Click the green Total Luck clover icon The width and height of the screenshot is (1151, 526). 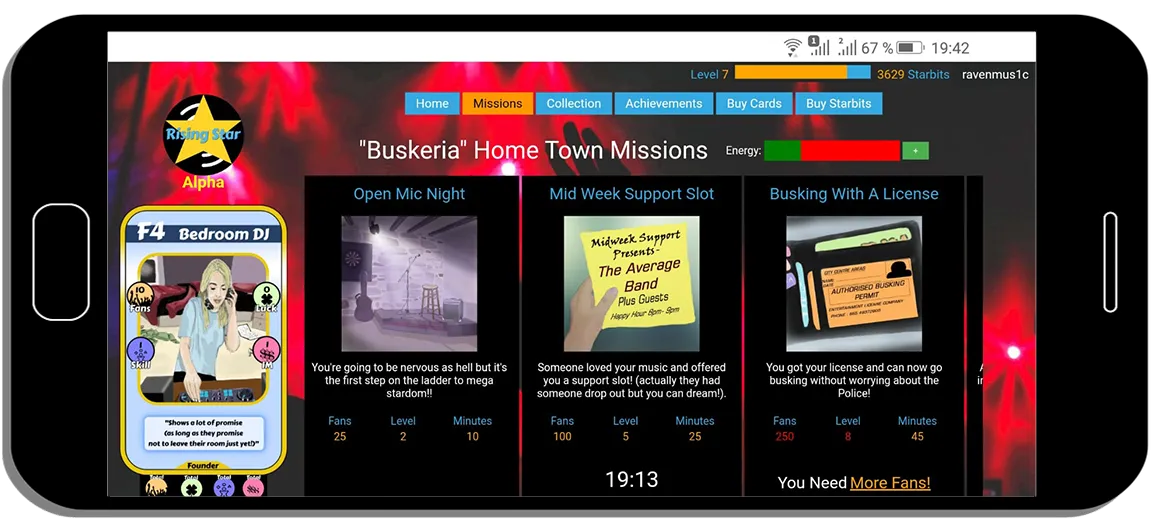pyautogui.click(x=190, y=487)
